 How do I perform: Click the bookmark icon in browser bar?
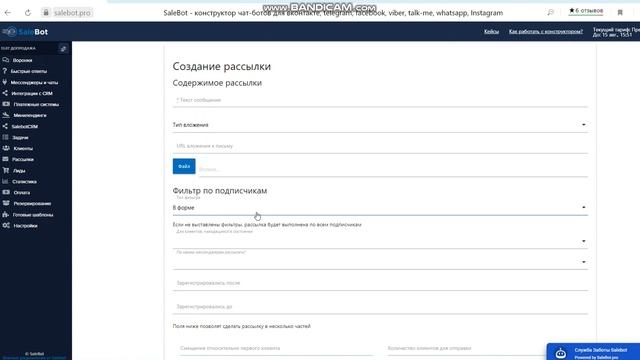[x=620, y=13]
